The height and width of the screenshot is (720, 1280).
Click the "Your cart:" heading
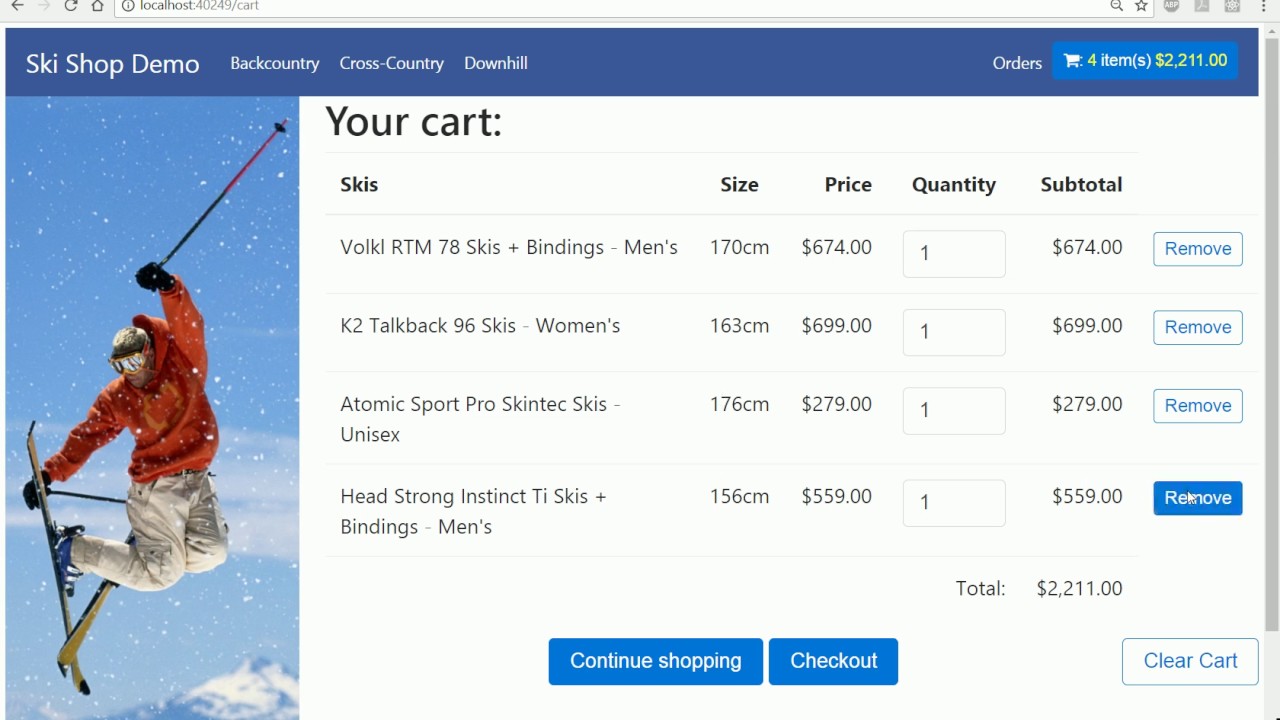coord(414,122)
